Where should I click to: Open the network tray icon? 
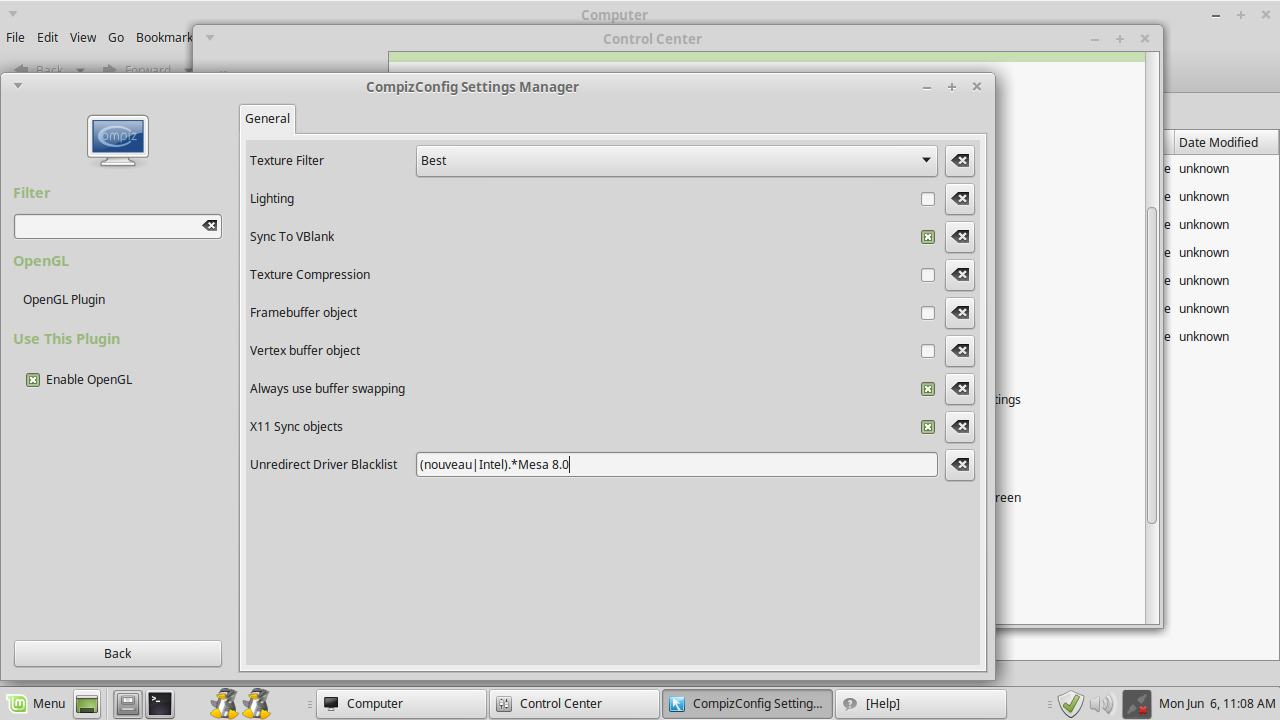coord(1136,704)
